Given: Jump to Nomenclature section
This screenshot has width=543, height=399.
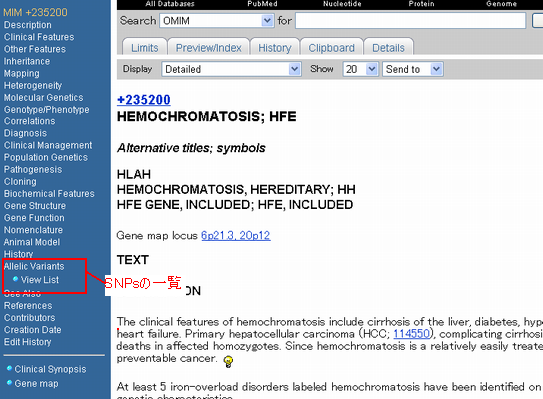Looking at the screenshot, I should point(33,230).
